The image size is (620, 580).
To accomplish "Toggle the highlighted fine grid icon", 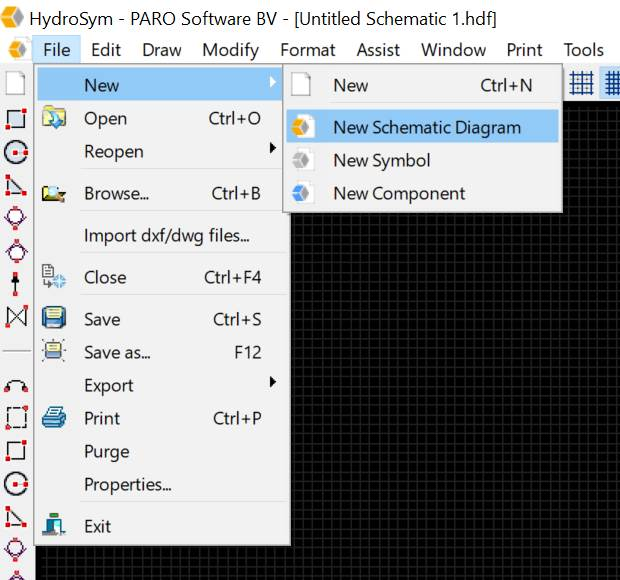I will (x=612, y=83).
